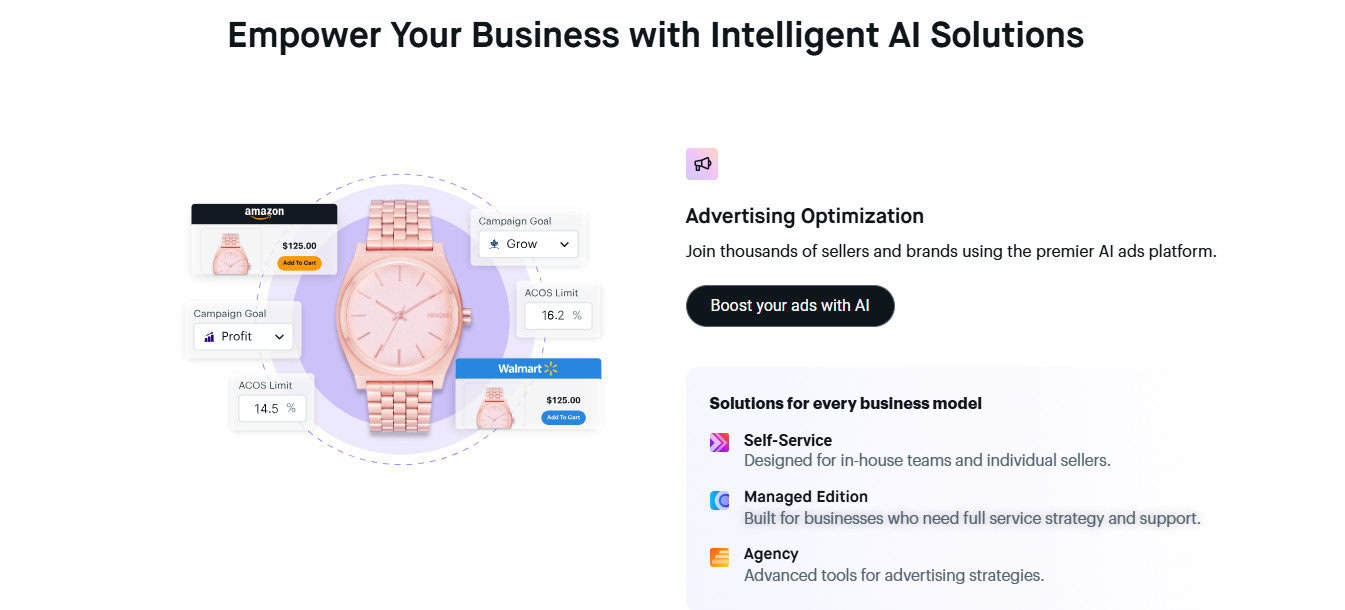Image resolution: width=1345 pixels, height=610 pixels.
Task: Click the megaphone advertising icon
Action: (702, 164)
